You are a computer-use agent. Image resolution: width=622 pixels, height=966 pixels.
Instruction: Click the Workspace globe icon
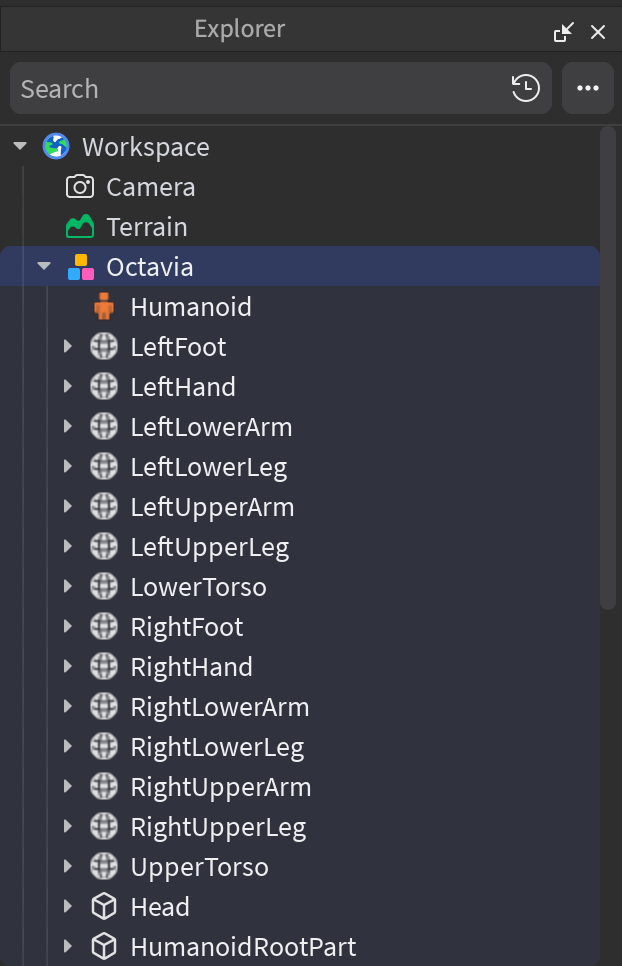pos(56,147)
